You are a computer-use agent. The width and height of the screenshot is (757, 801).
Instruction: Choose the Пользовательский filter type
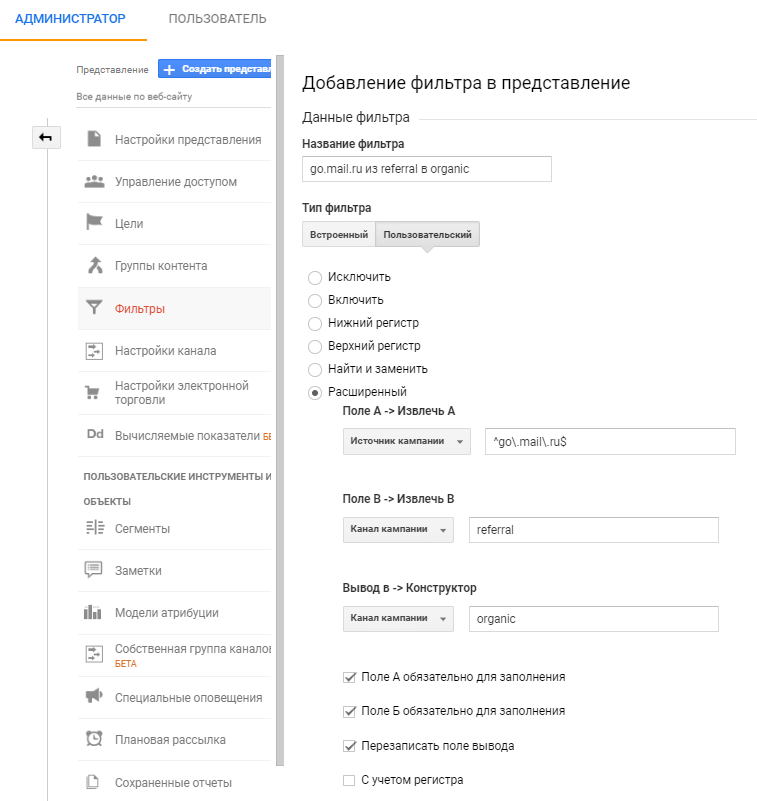(x=428, y=234)
